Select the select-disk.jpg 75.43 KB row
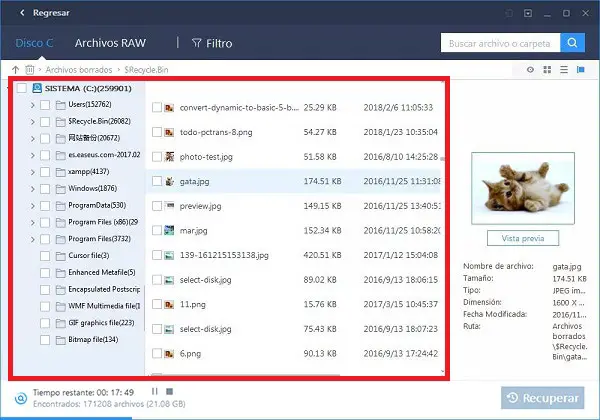This screenshot has width=600, height=420. point(293,329)
